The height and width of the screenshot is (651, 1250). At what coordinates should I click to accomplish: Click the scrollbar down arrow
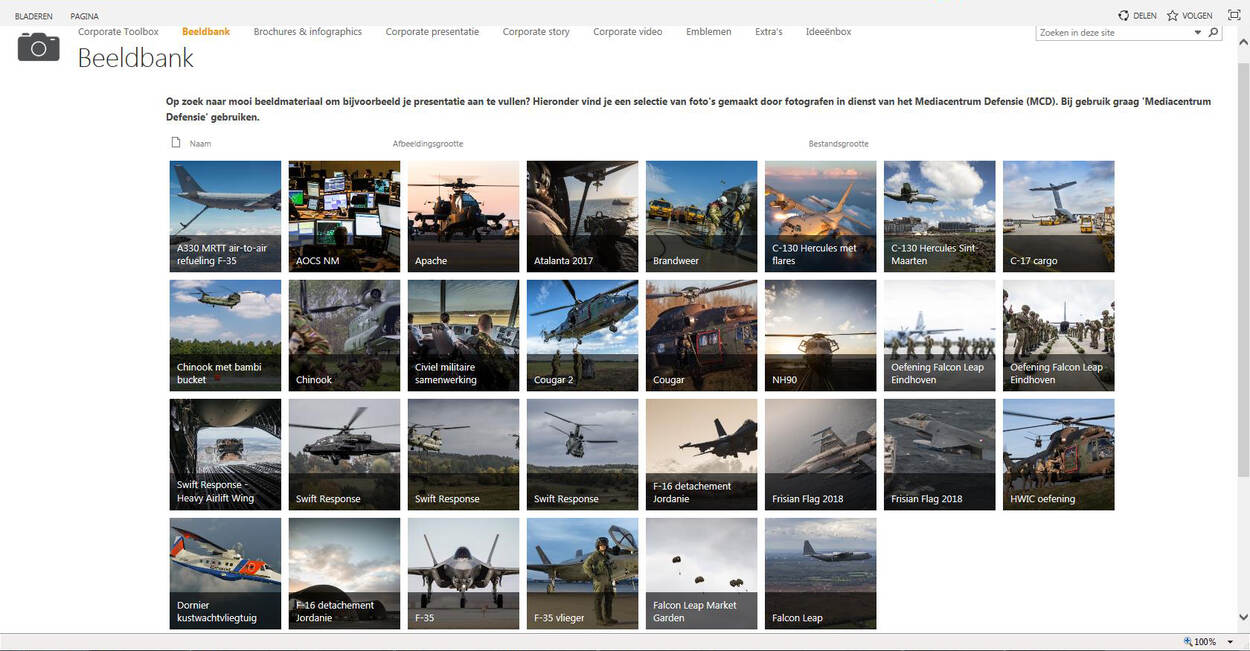(1243, 618)
